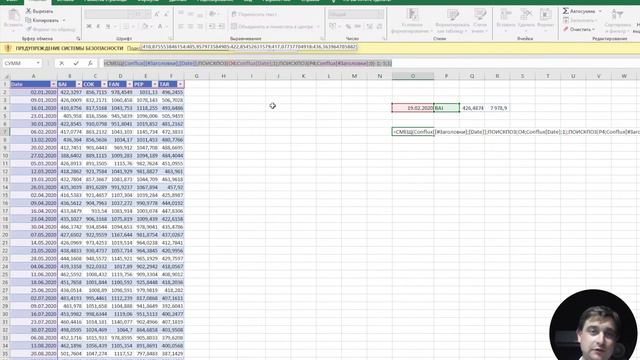Toggle align left in Alignment group
640x360 pixels.
pos(181,26)
